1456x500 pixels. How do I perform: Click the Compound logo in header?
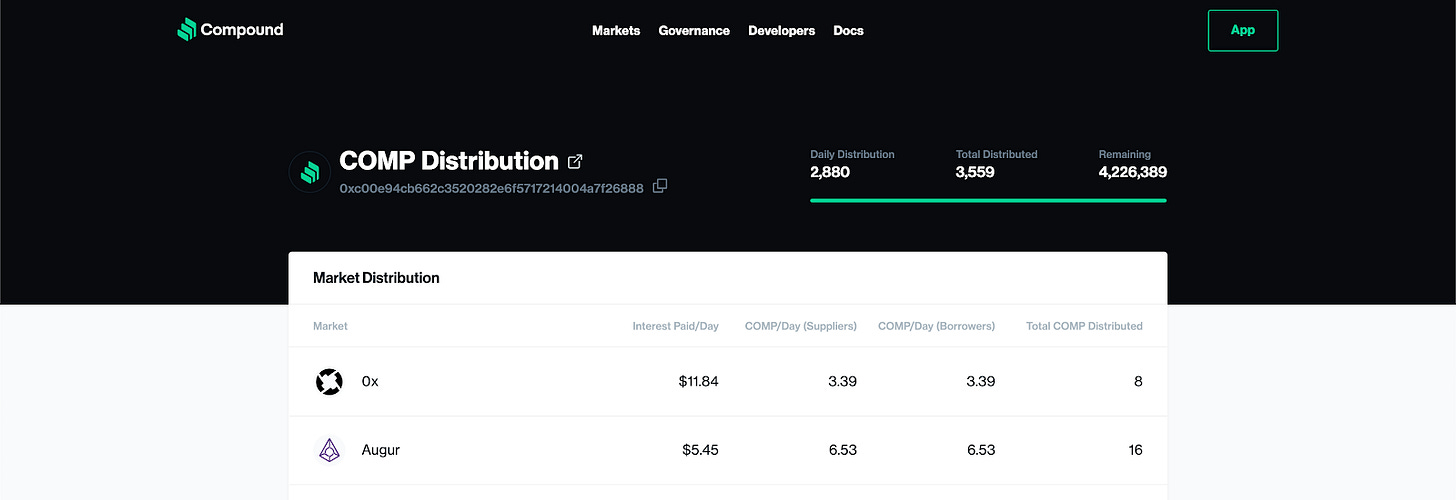(230, 30)
